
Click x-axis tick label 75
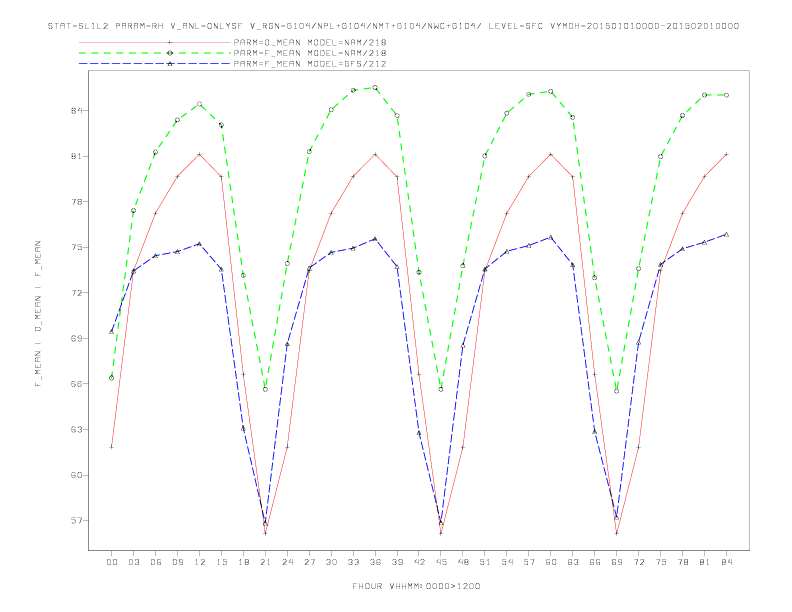coord(660,562)
